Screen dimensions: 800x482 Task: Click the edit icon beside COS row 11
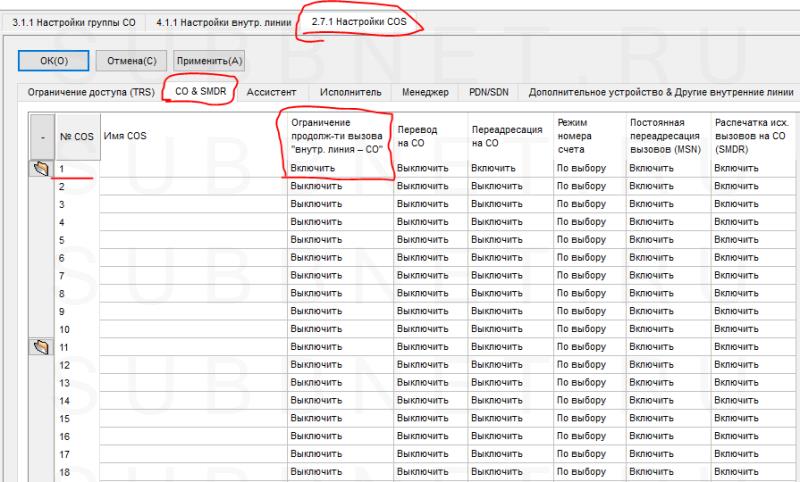tap(41, 347)
